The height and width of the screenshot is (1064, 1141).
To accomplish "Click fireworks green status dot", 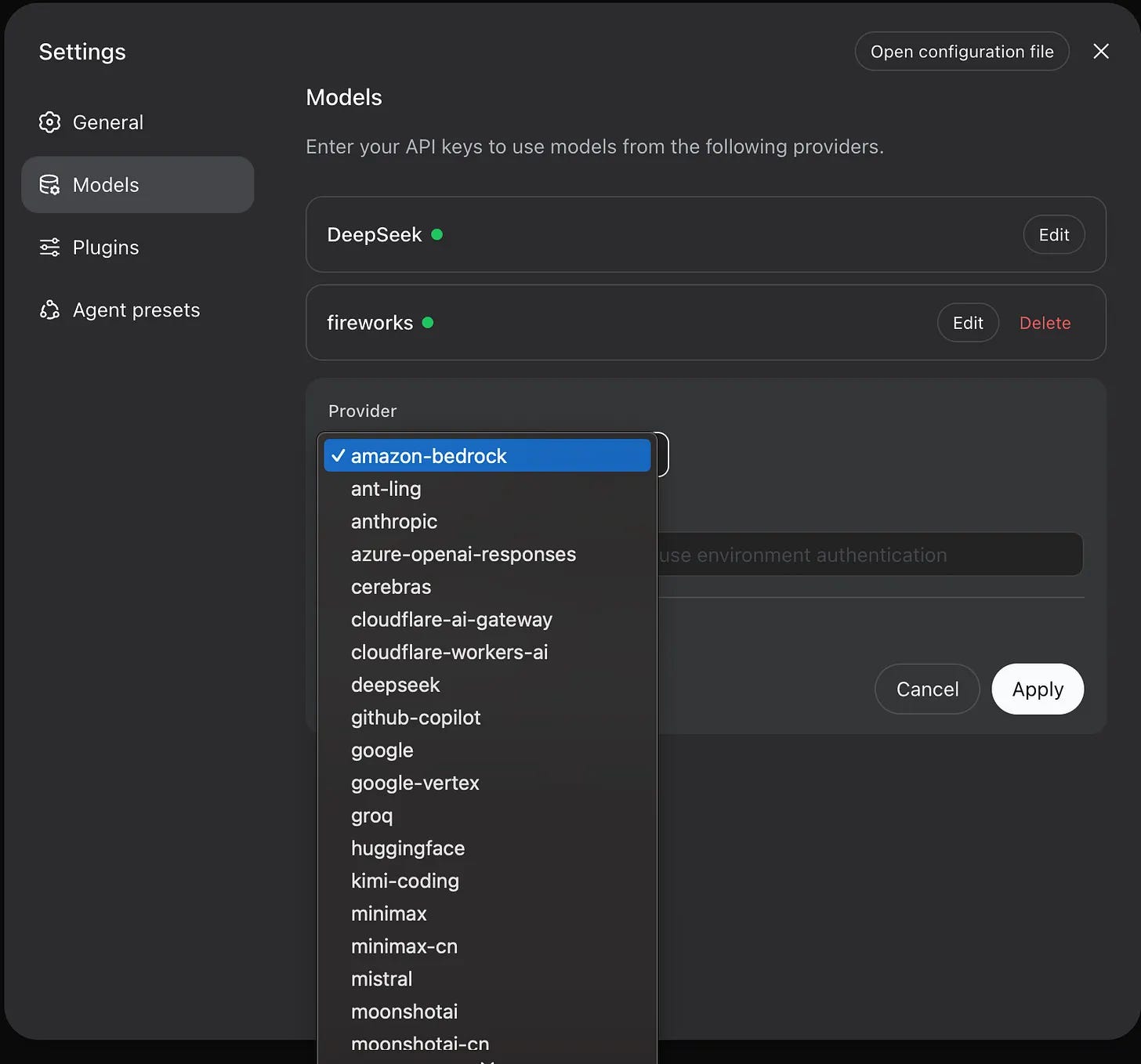I will click(428, 322).
